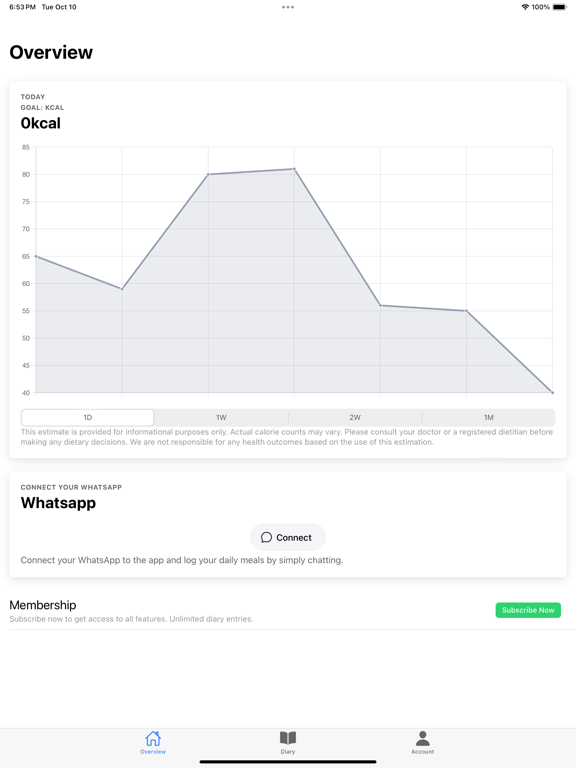Click the Membership heading row
This screenshot has width=576, height=768.
click(x=288, y=611)
